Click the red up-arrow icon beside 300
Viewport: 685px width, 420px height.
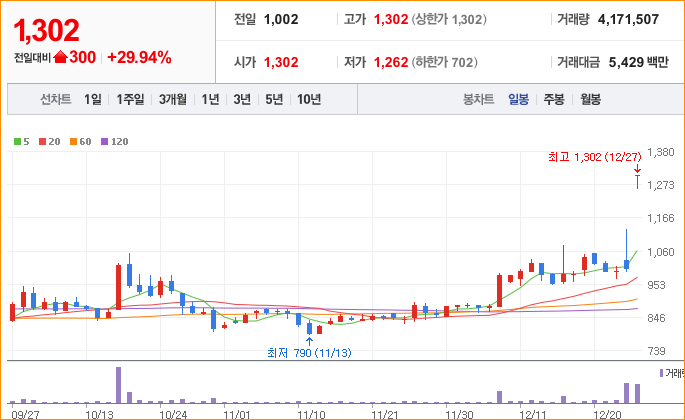60,57
